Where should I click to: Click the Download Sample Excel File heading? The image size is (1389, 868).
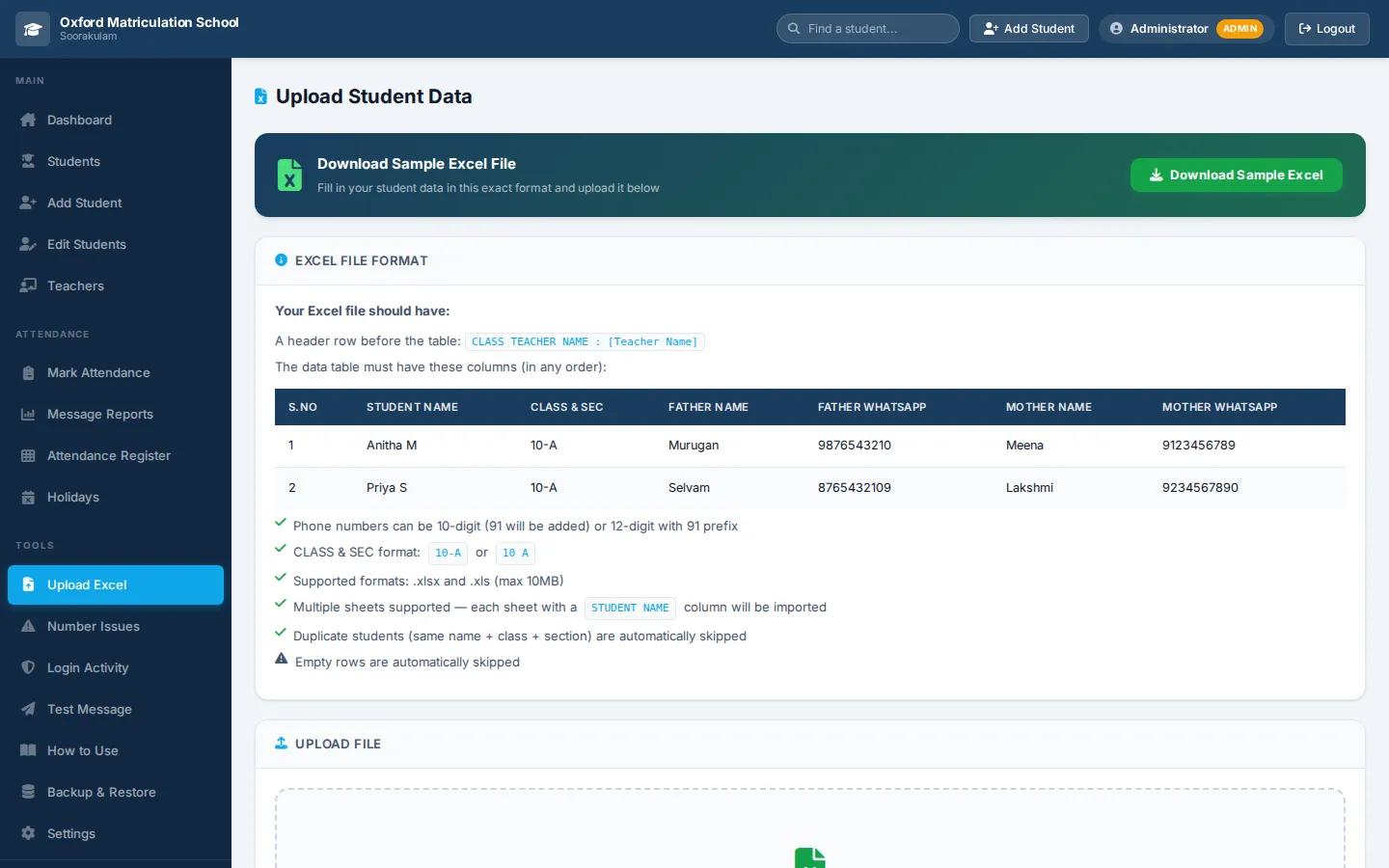point(417,164)
